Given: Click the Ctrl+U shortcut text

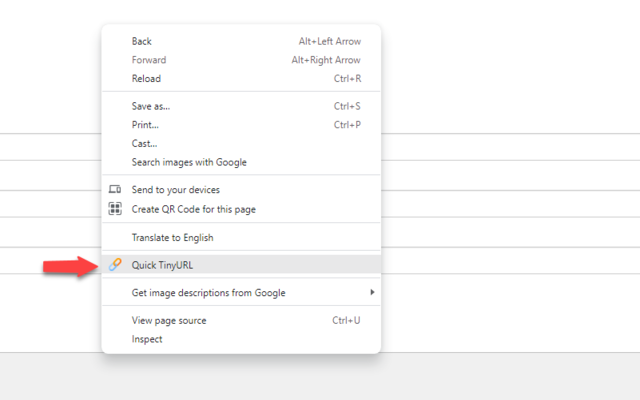Looking at the screenshot, I should click(346, 320).
